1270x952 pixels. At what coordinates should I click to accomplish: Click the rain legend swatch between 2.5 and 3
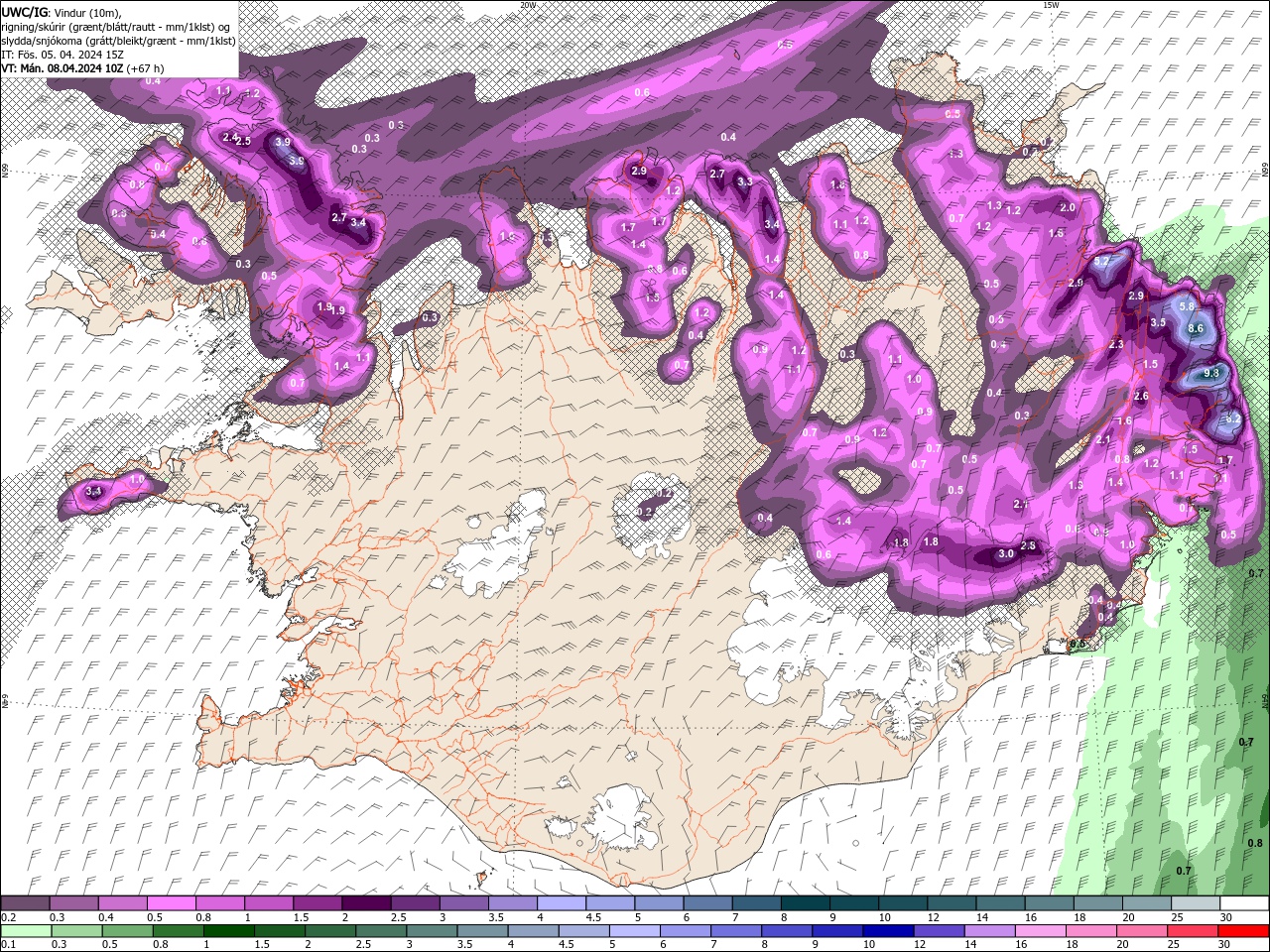tap(380, 931)
